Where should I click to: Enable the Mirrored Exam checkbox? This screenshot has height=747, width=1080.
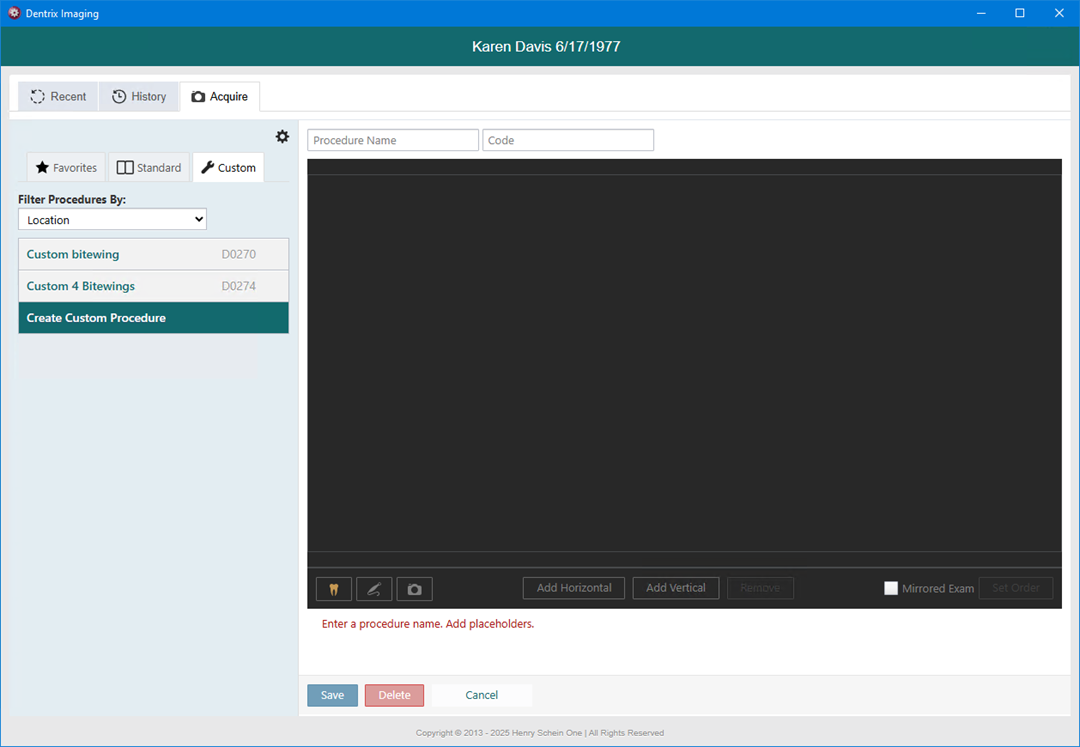click(x=891, y=588)
